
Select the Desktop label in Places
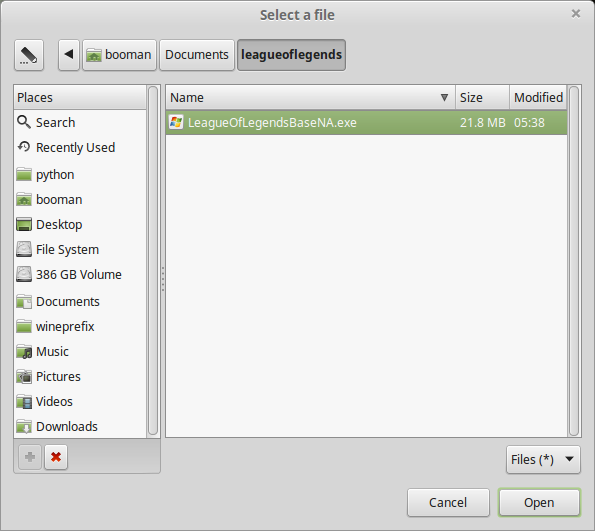(x=59, y=225)
